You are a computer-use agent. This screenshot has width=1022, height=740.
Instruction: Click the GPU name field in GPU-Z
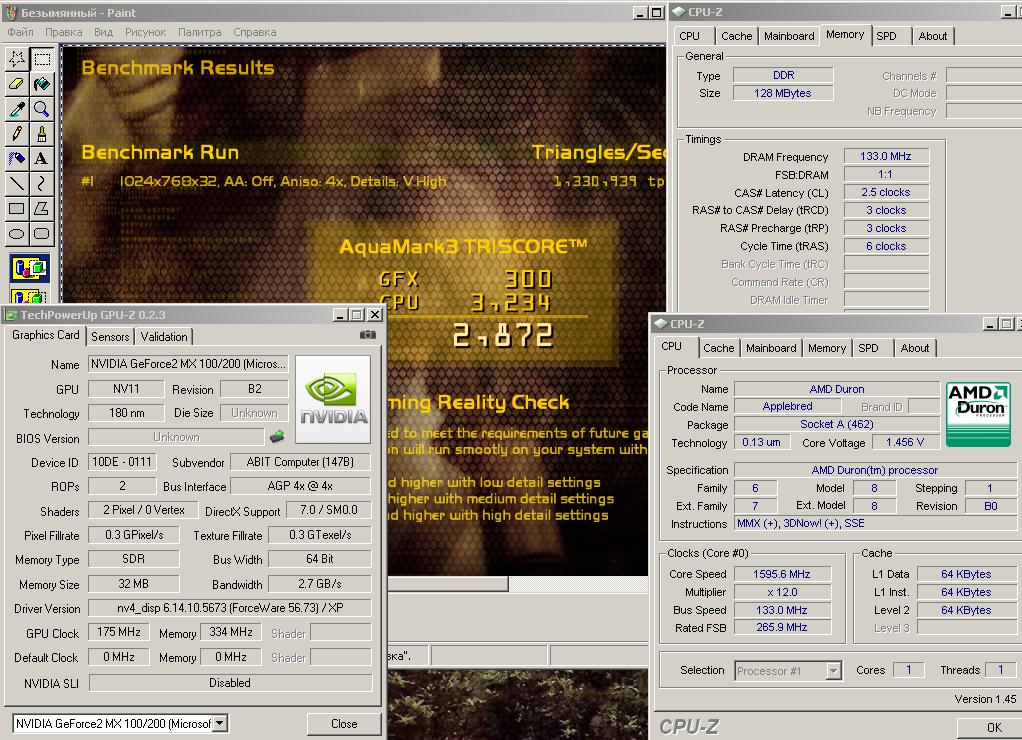(x=188, y=364)
